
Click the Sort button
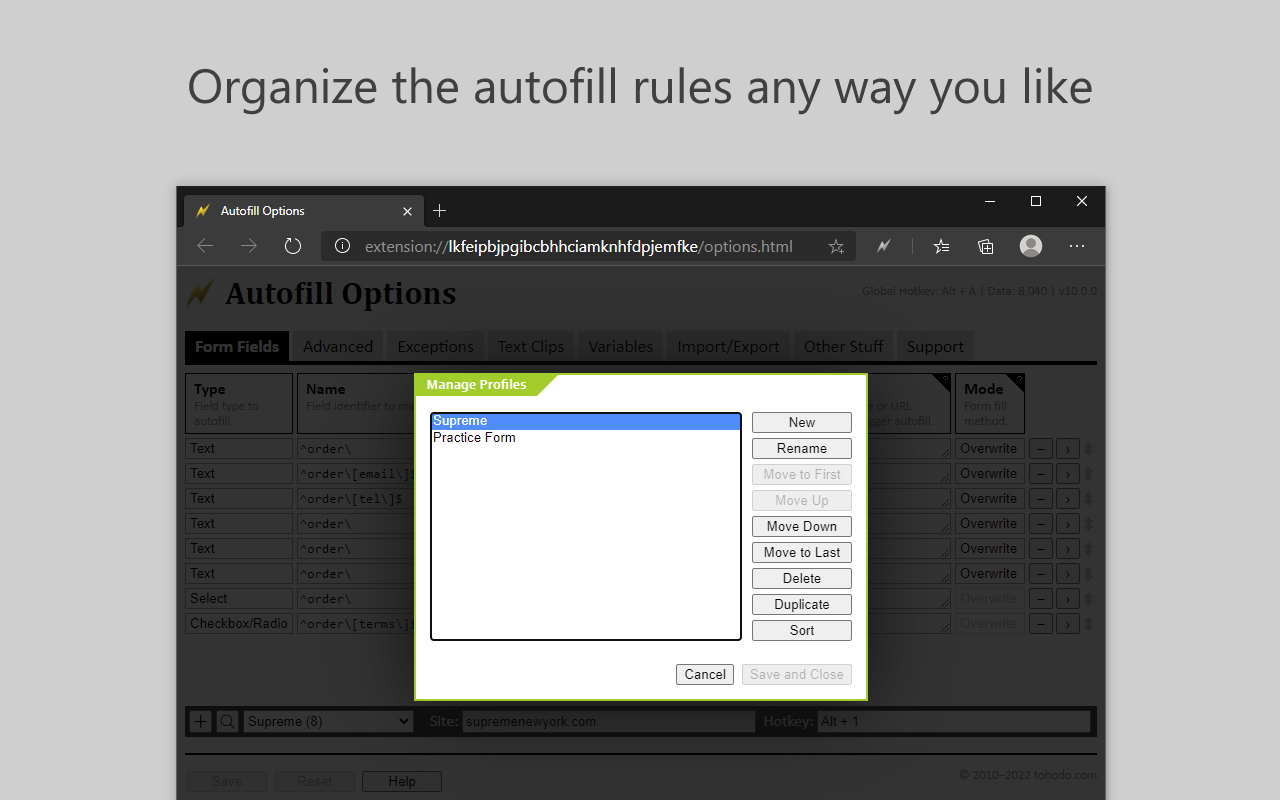pos(801,630)
